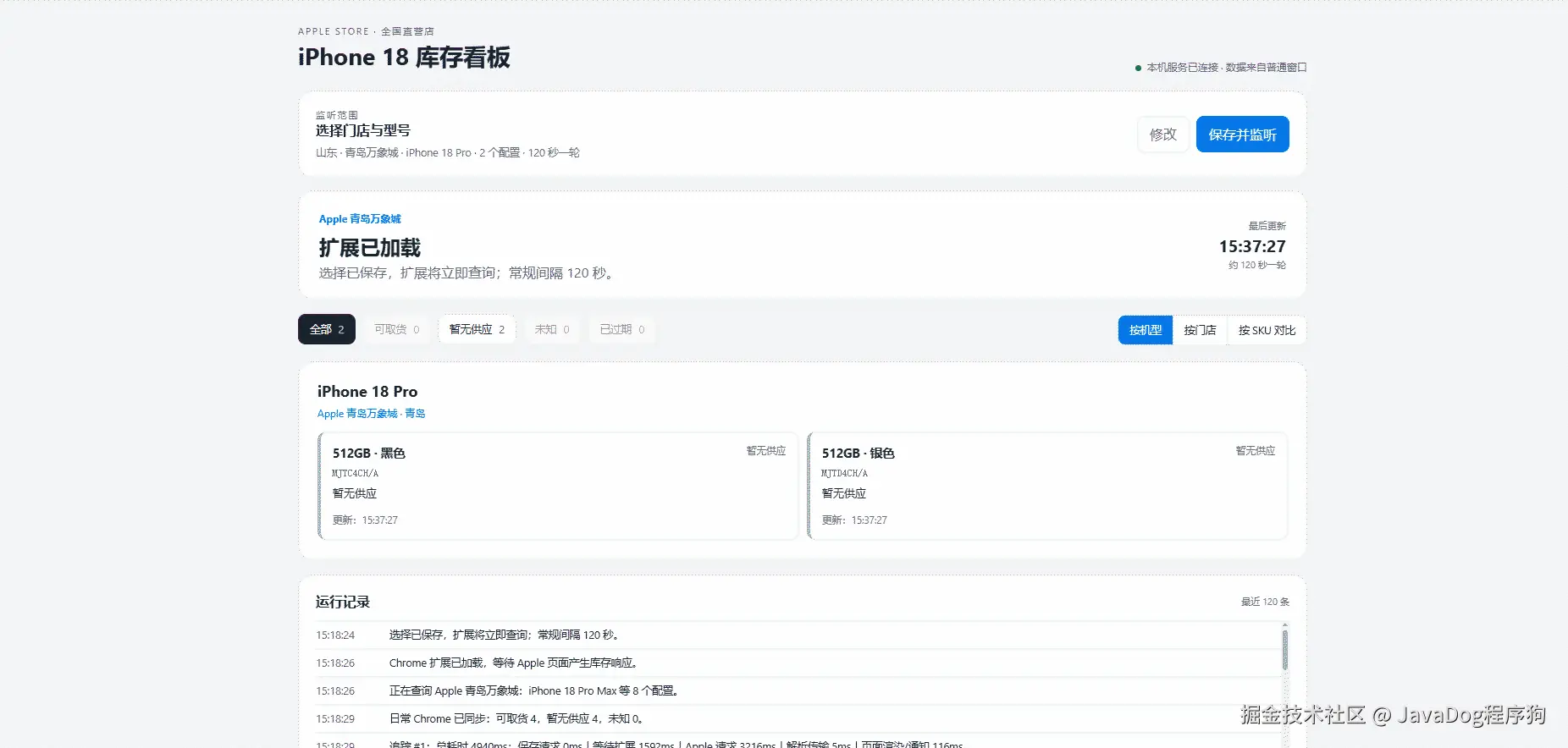Select the 未知 0 filter

pos(552,329)
